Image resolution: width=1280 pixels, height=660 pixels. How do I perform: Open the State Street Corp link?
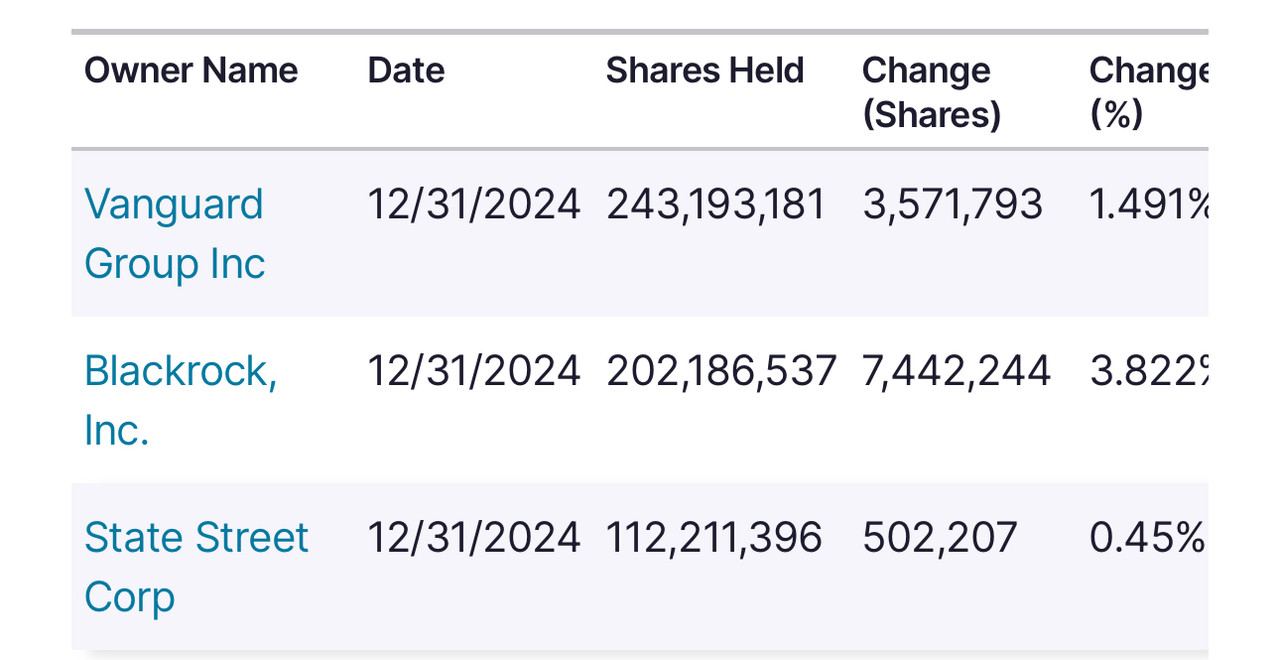pos(196,566)
